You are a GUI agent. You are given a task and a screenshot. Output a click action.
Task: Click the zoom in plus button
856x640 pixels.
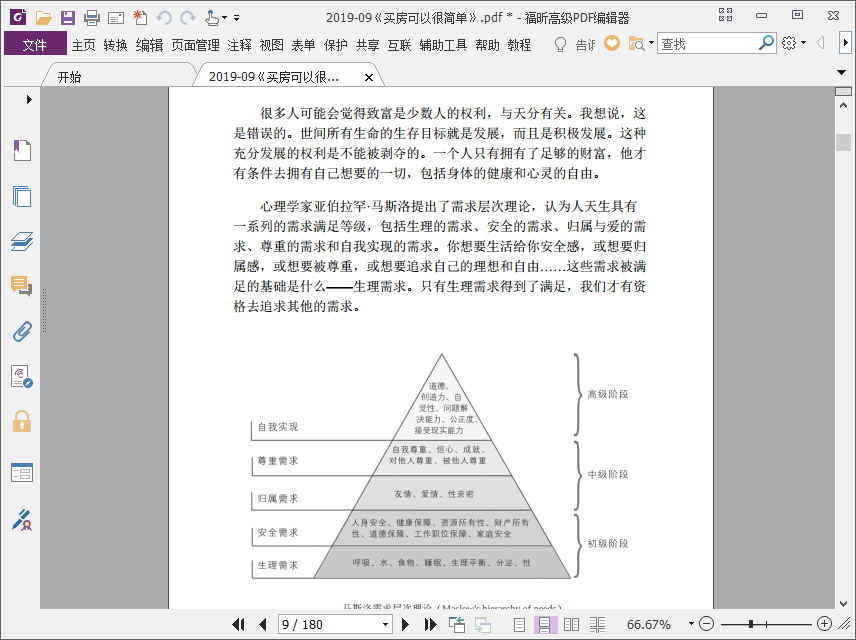(824, 624)
